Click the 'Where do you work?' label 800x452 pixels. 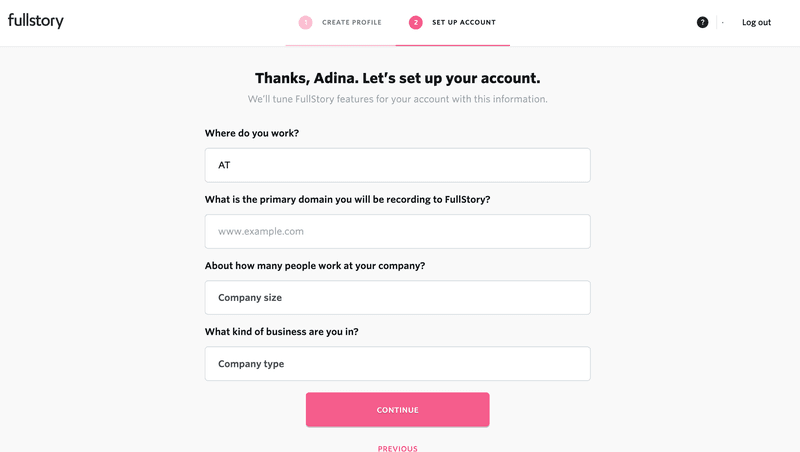251,133
